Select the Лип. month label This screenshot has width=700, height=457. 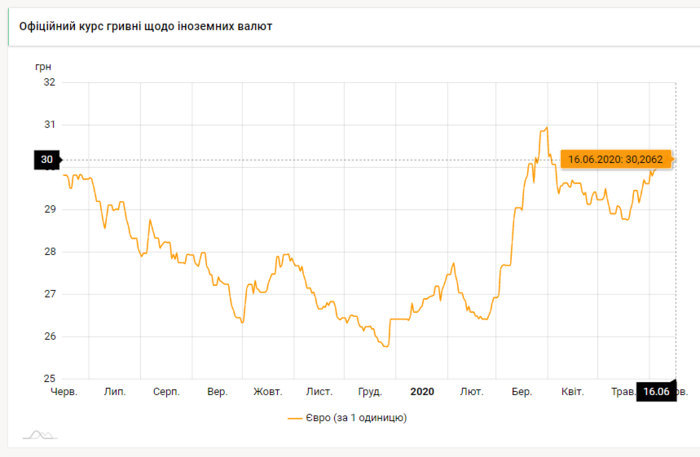(x=115, y=392)
